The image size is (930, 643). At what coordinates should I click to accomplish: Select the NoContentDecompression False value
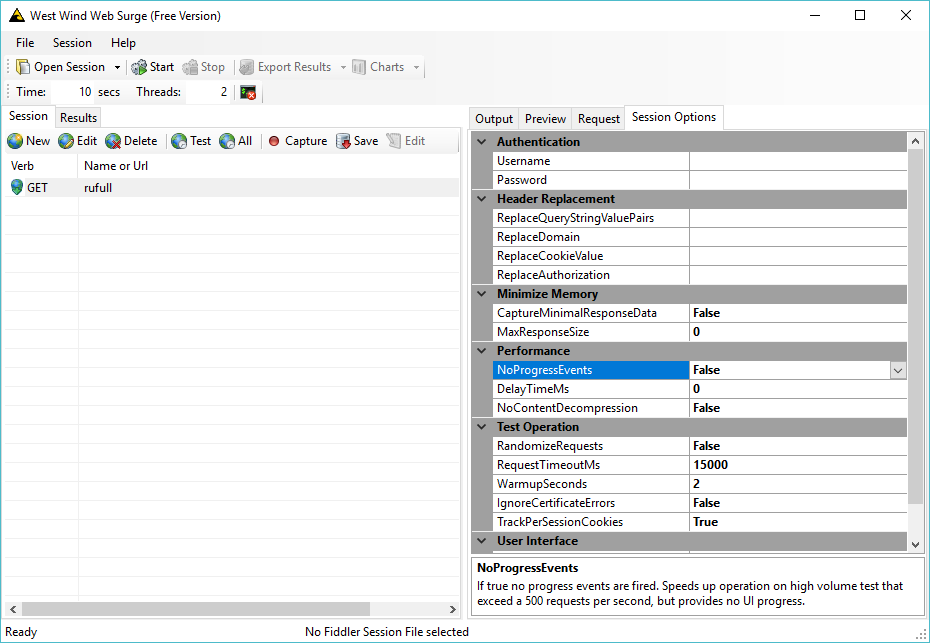(798, 408)
